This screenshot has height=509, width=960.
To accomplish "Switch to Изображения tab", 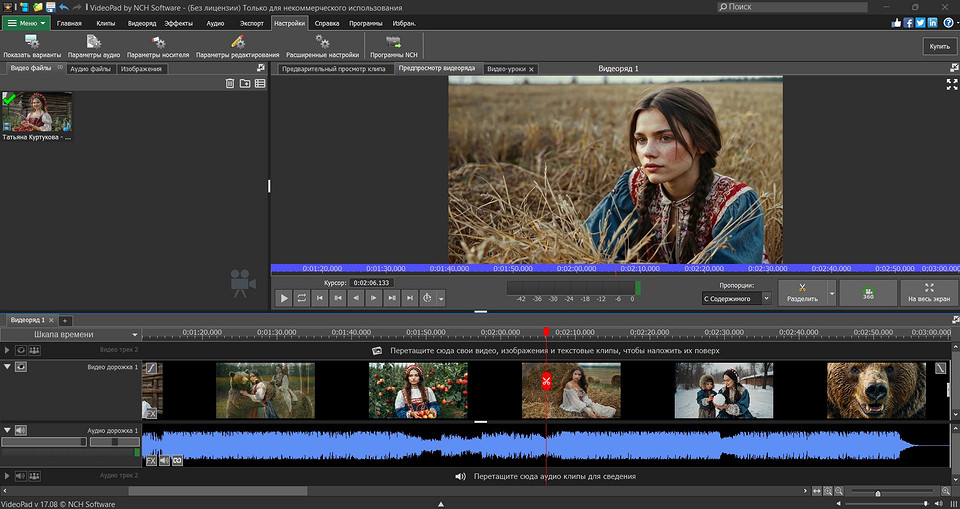I will coord(141,69).
